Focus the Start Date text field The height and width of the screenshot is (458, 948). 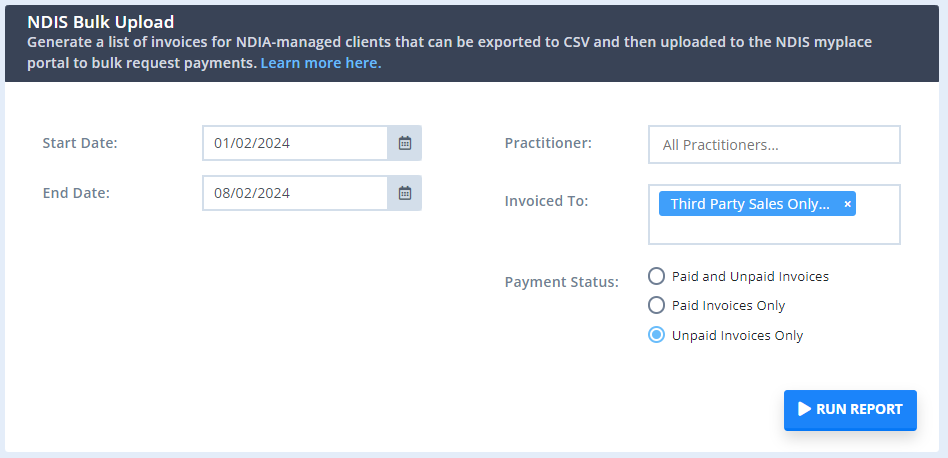coord(295,143)
